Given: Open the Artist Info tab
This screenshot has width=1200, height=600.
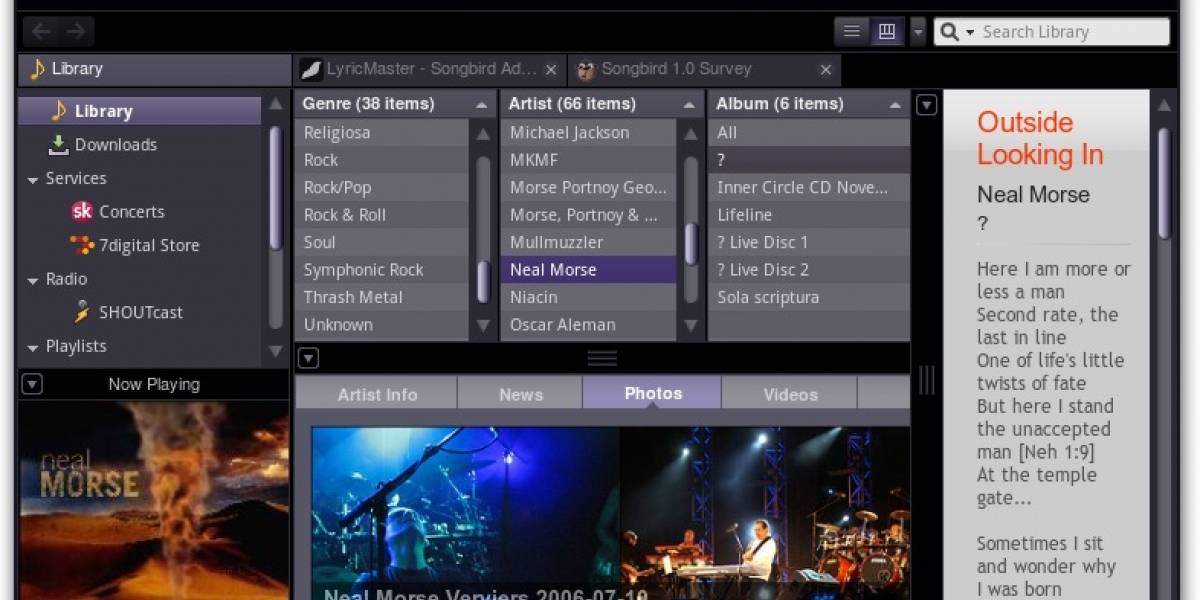Looking at the screenshot, I should [x=377, y=394].
